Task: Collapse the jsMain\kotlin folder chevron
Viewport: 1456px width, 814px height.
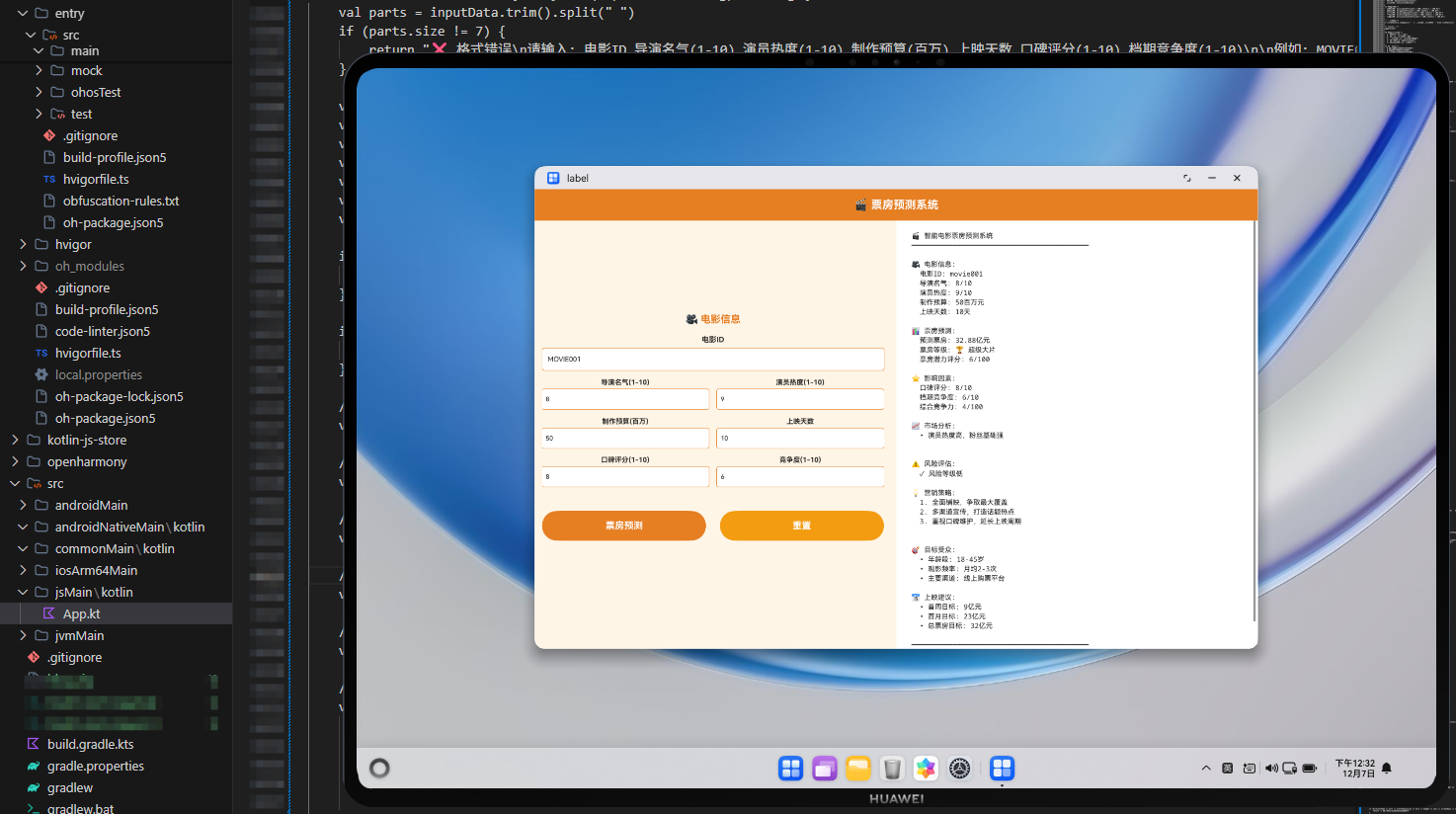Action: (x=23, y=592)
